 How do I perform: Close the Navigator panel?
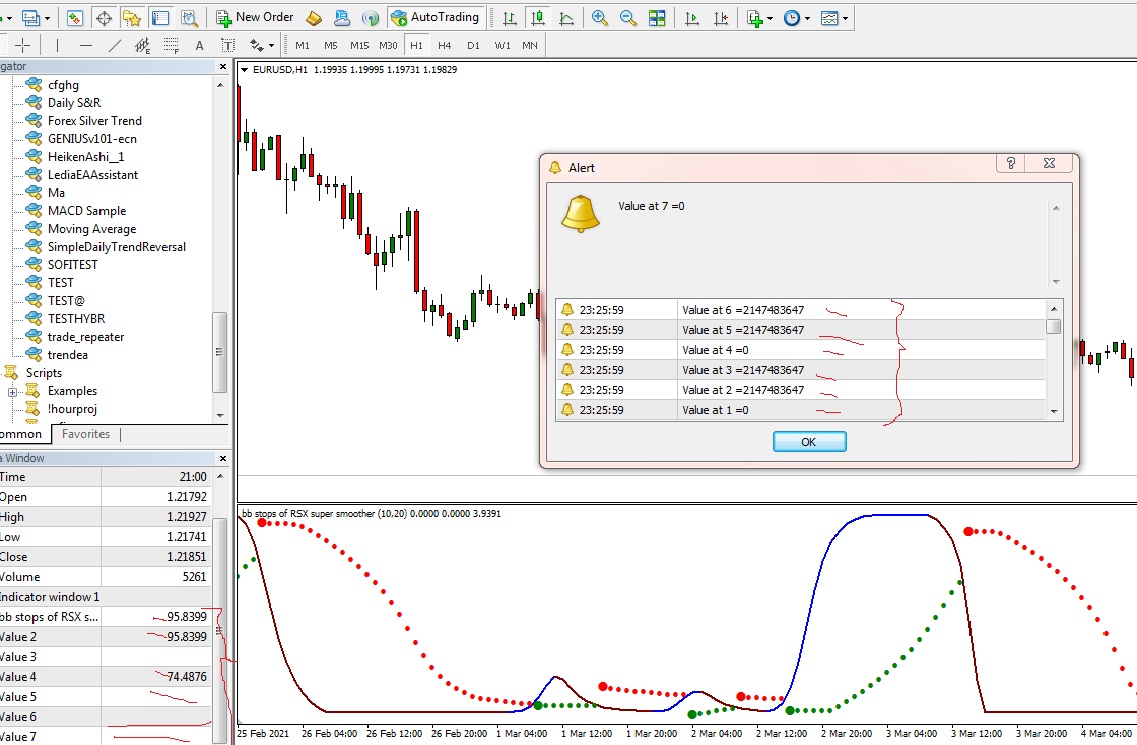coord(223,67)
